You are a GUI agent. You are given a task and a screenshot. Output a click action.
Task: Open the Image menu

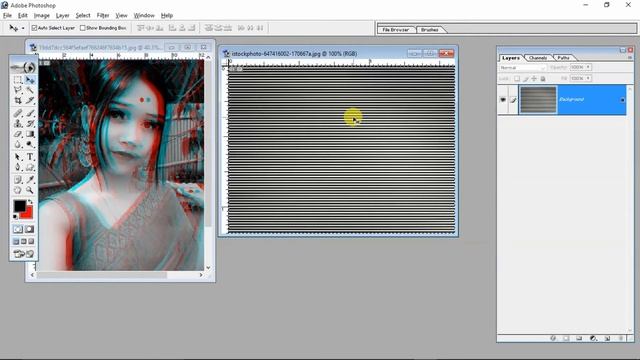tap(42, 16)
